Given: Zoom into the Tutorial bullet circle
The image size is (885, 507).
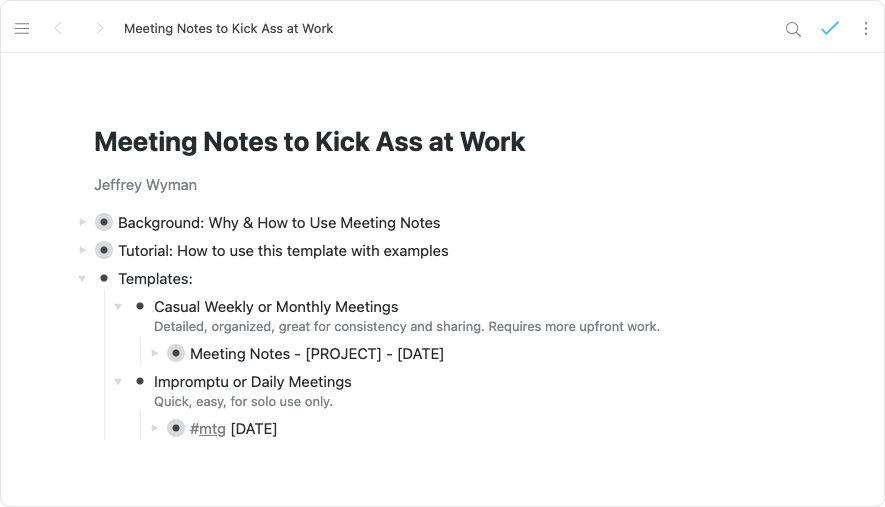Looking at the screenshot, I should pos(104,250).
